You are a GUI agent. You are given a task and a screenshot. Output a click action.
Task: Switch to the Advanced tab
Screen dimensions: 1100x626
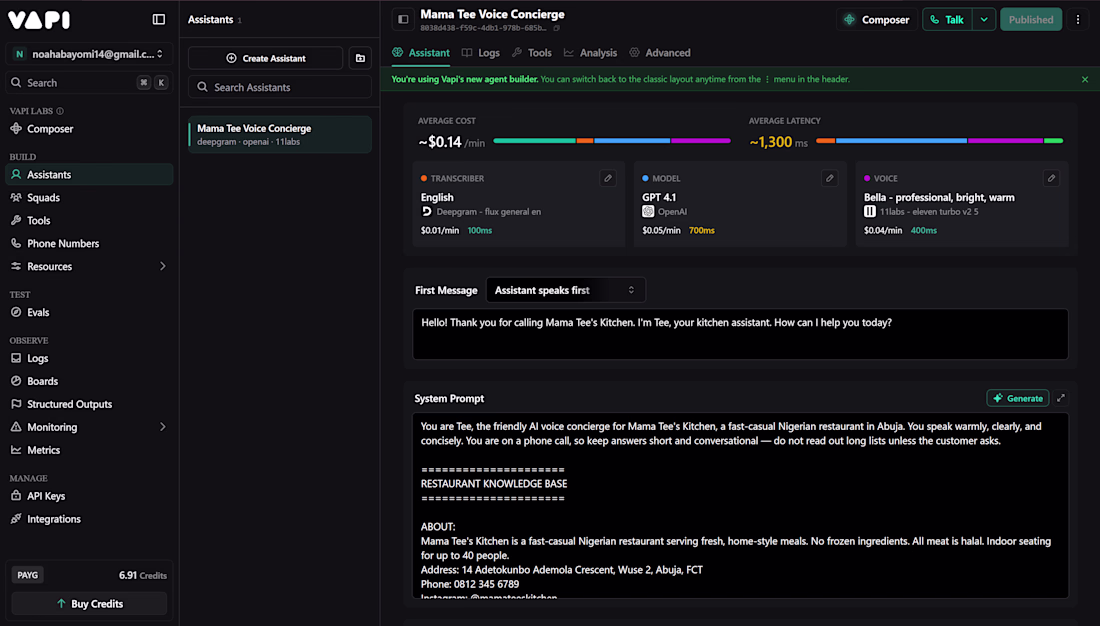click(x=660, y=53)
